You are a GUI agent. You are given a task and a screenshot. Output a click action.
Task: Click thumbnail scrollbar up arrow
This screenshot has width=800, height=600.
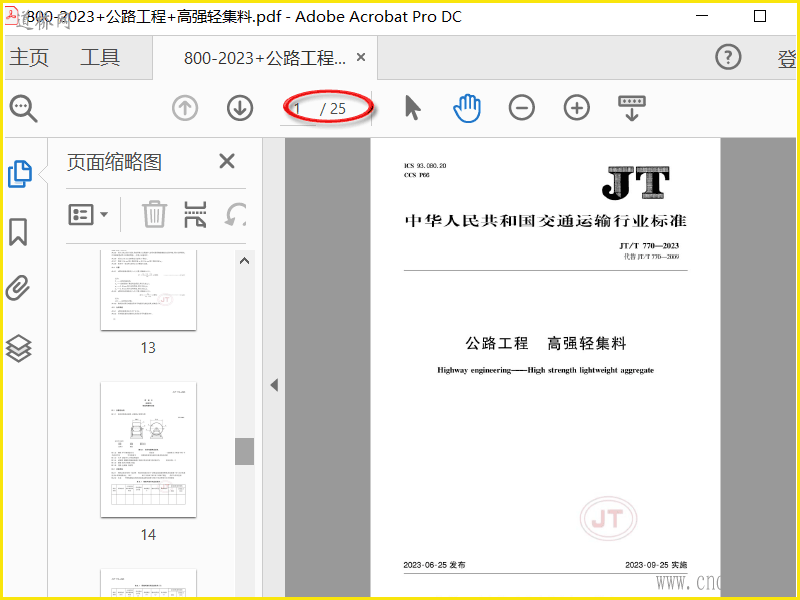[x=244, y=261]
